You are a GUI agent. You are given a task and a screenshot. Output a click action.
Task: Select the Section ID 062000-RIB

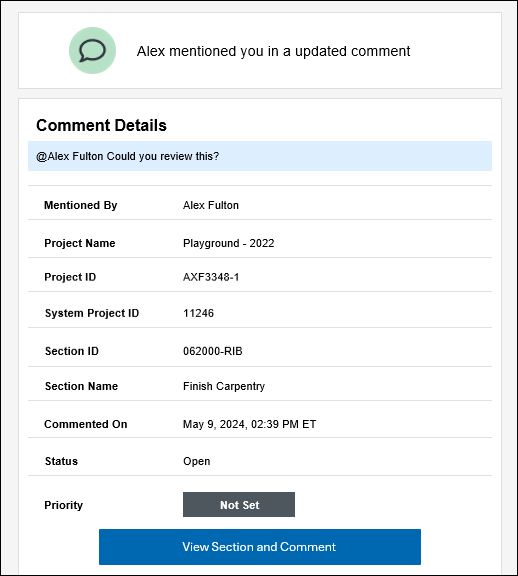(213, 351)
